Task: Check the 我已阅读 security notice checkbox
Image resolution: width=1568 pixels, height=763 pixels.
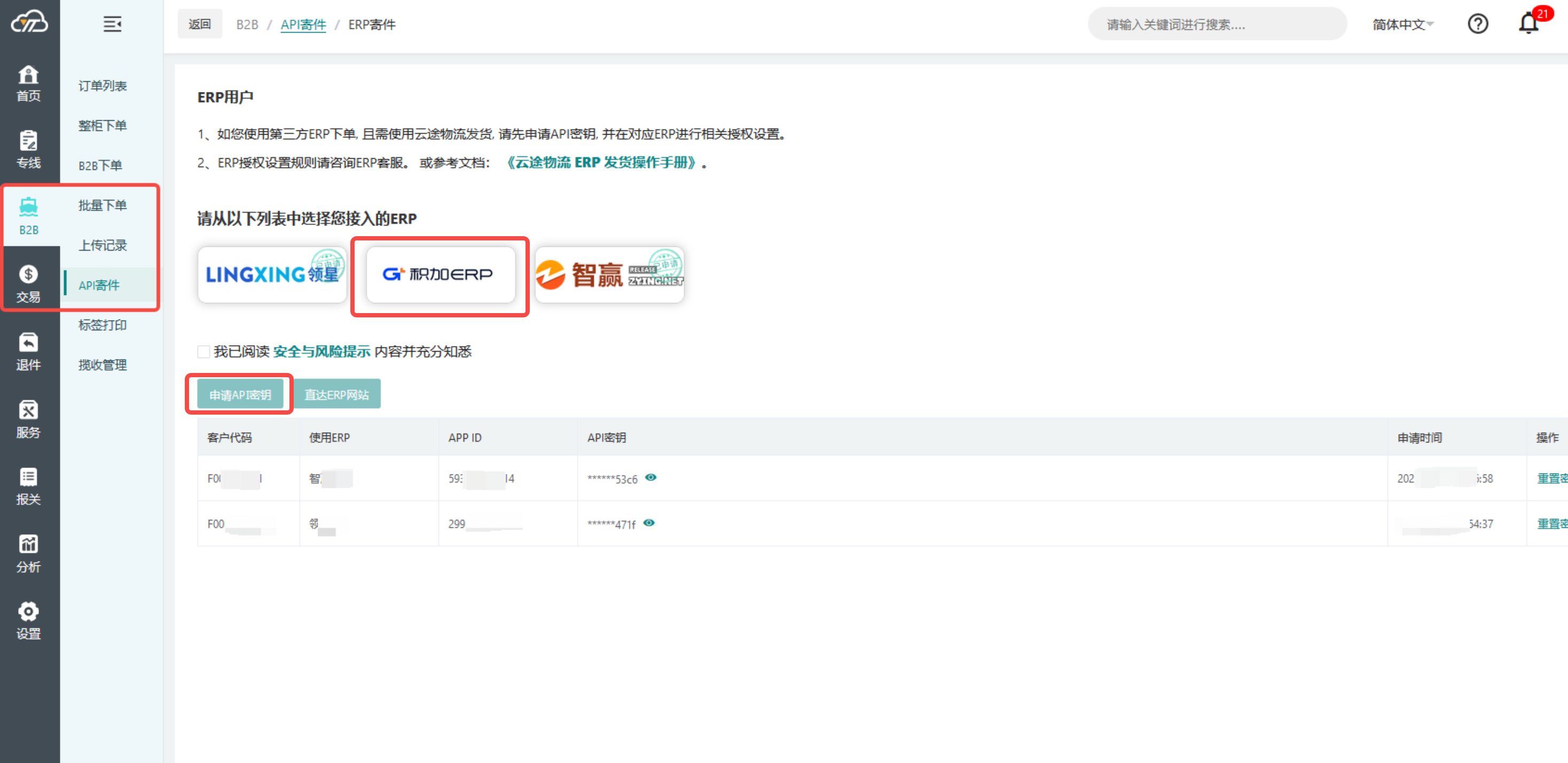Action: [204, 352]
